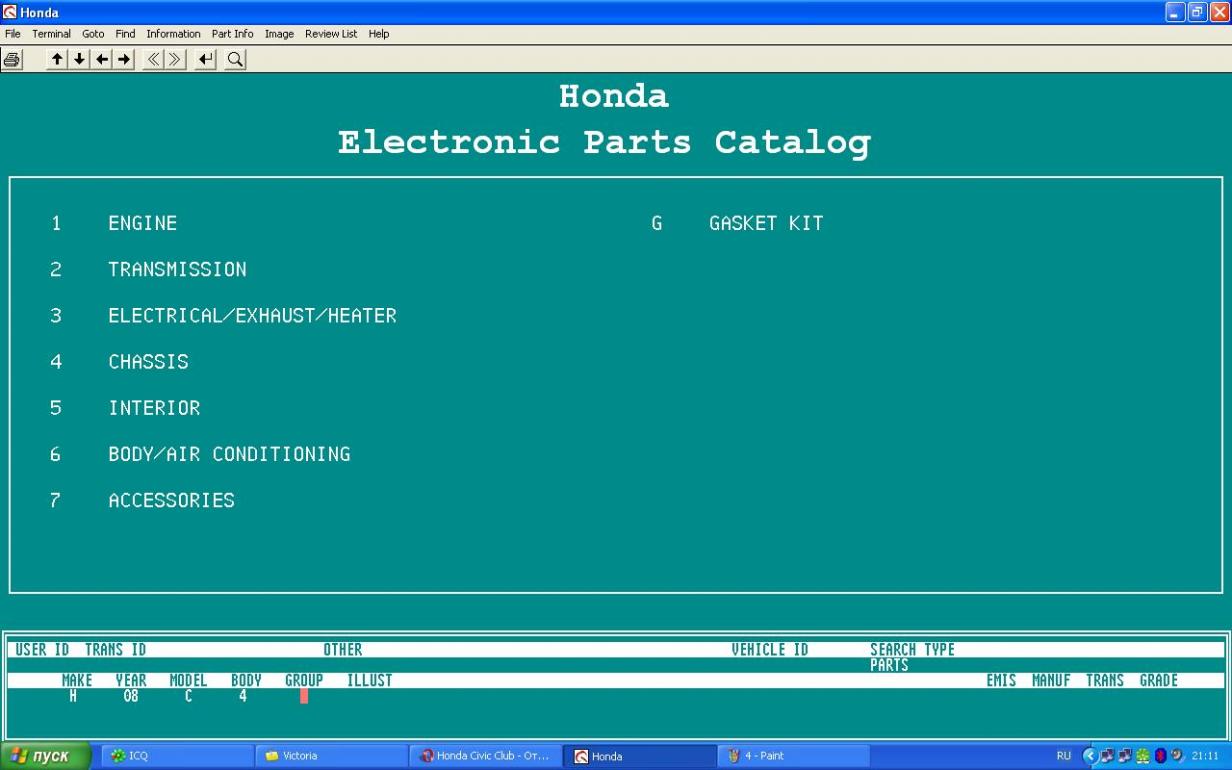
Task: Select the ACCESSORIES catalog group
Action: click(171, 500)
